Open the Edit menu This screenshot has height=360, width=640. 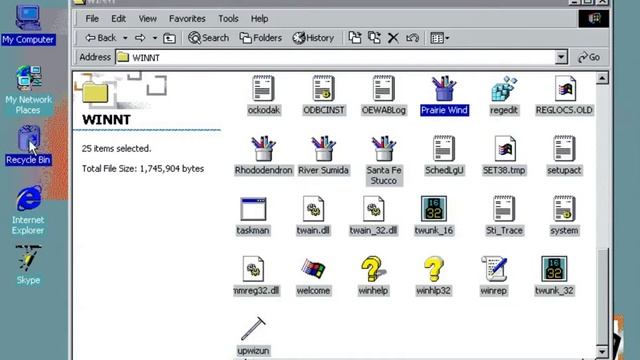(118, 19)
